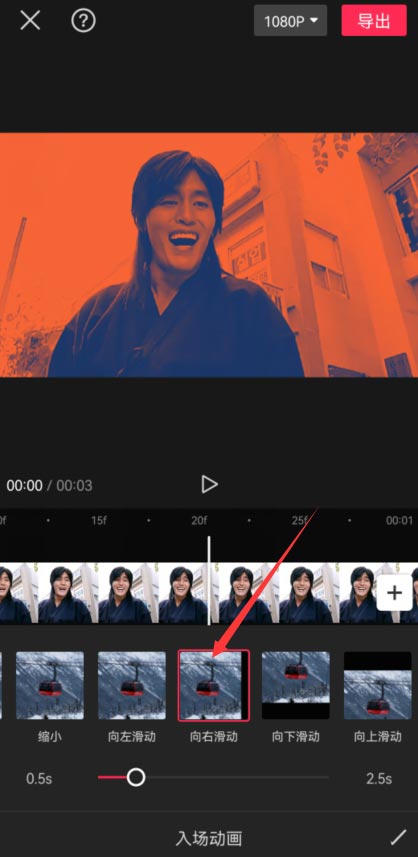Click the 00:00 / 00:03 time display

pyautogui.click(x=50, y=485)
